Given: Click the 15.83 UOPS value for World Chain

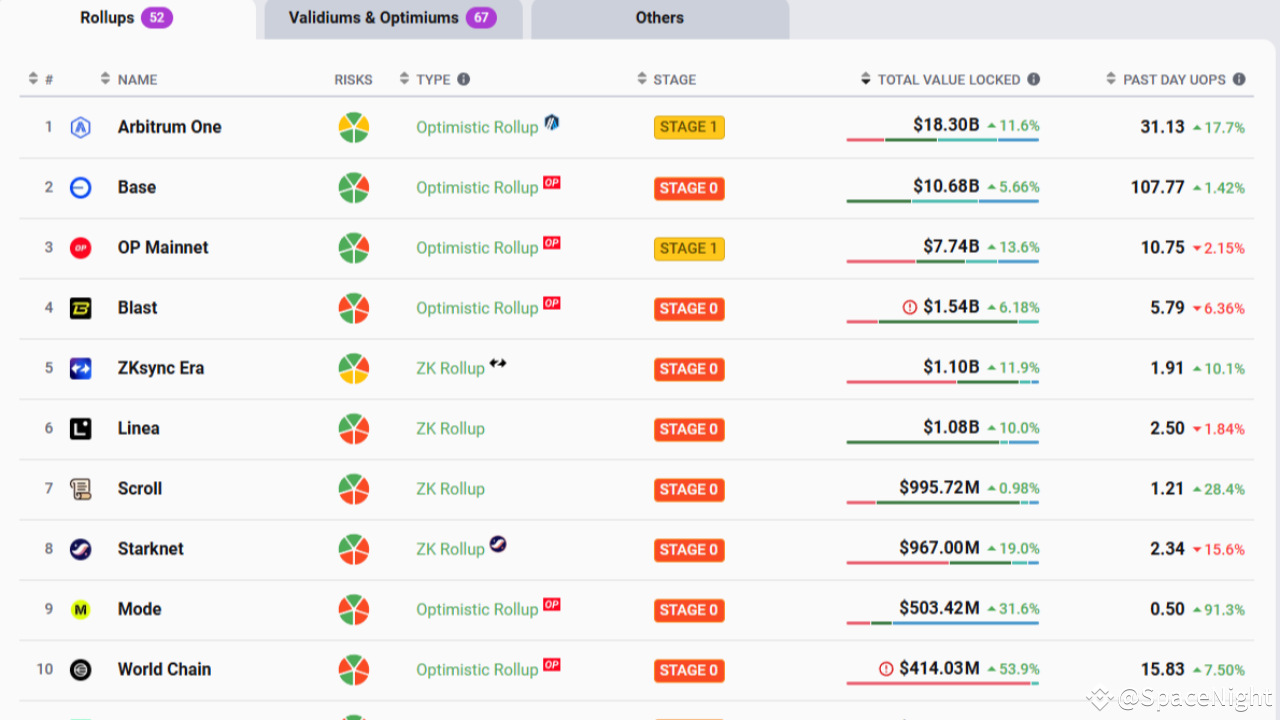Looking at the screenshot, I should tap(1162, 669).
